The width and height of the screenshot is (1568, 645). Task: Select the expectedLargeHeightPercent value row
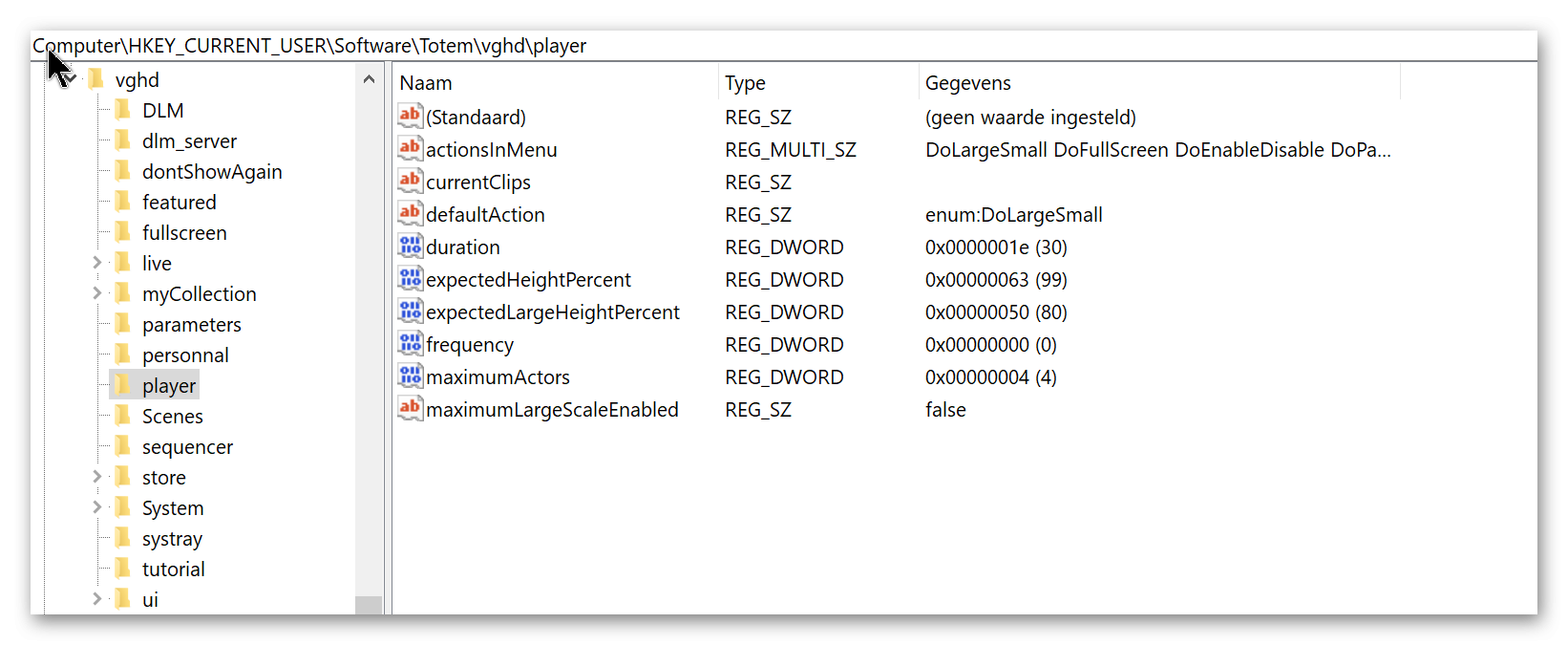point(898,312)
